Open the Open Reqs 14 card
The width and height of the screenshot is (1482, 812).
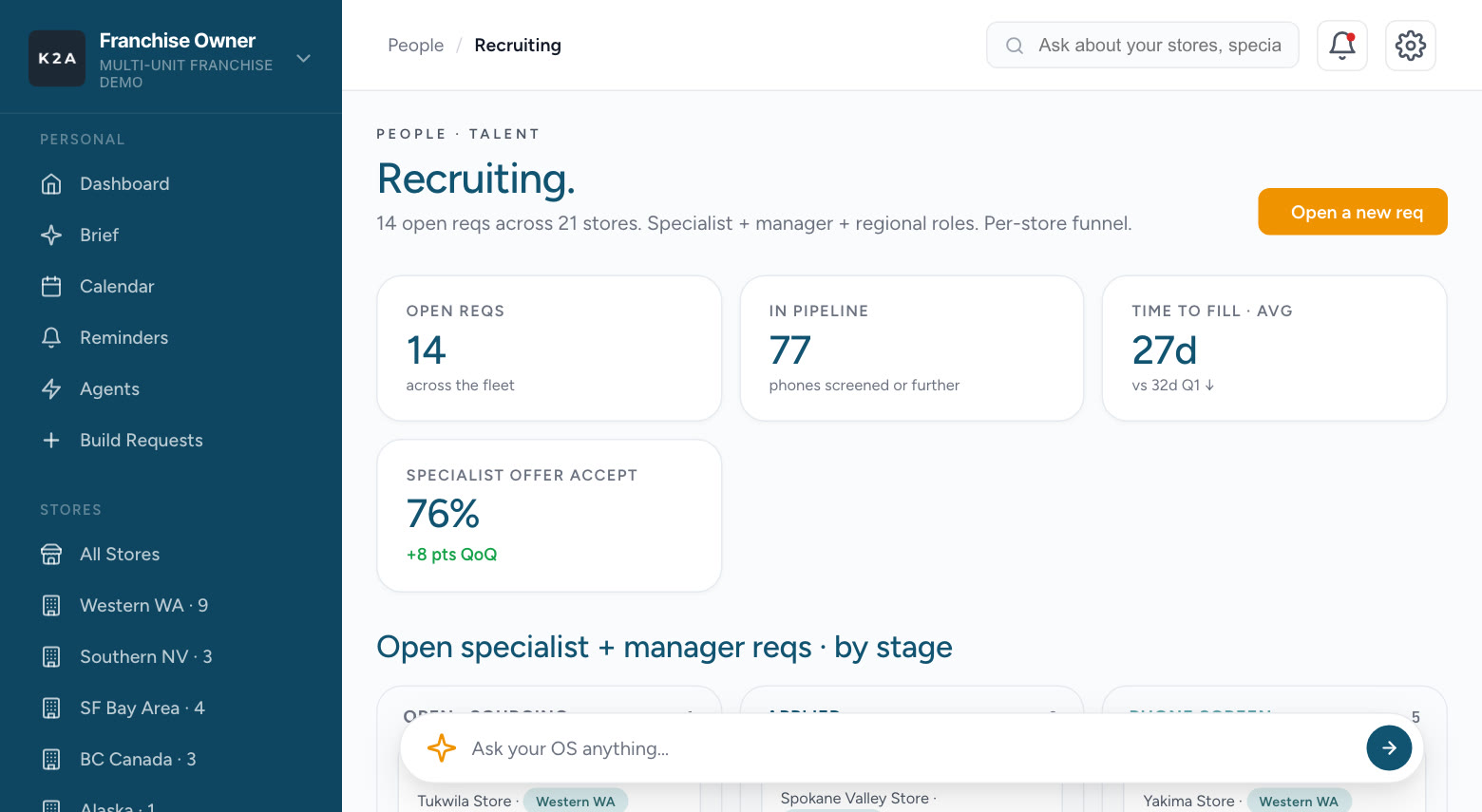pos(549,349)
